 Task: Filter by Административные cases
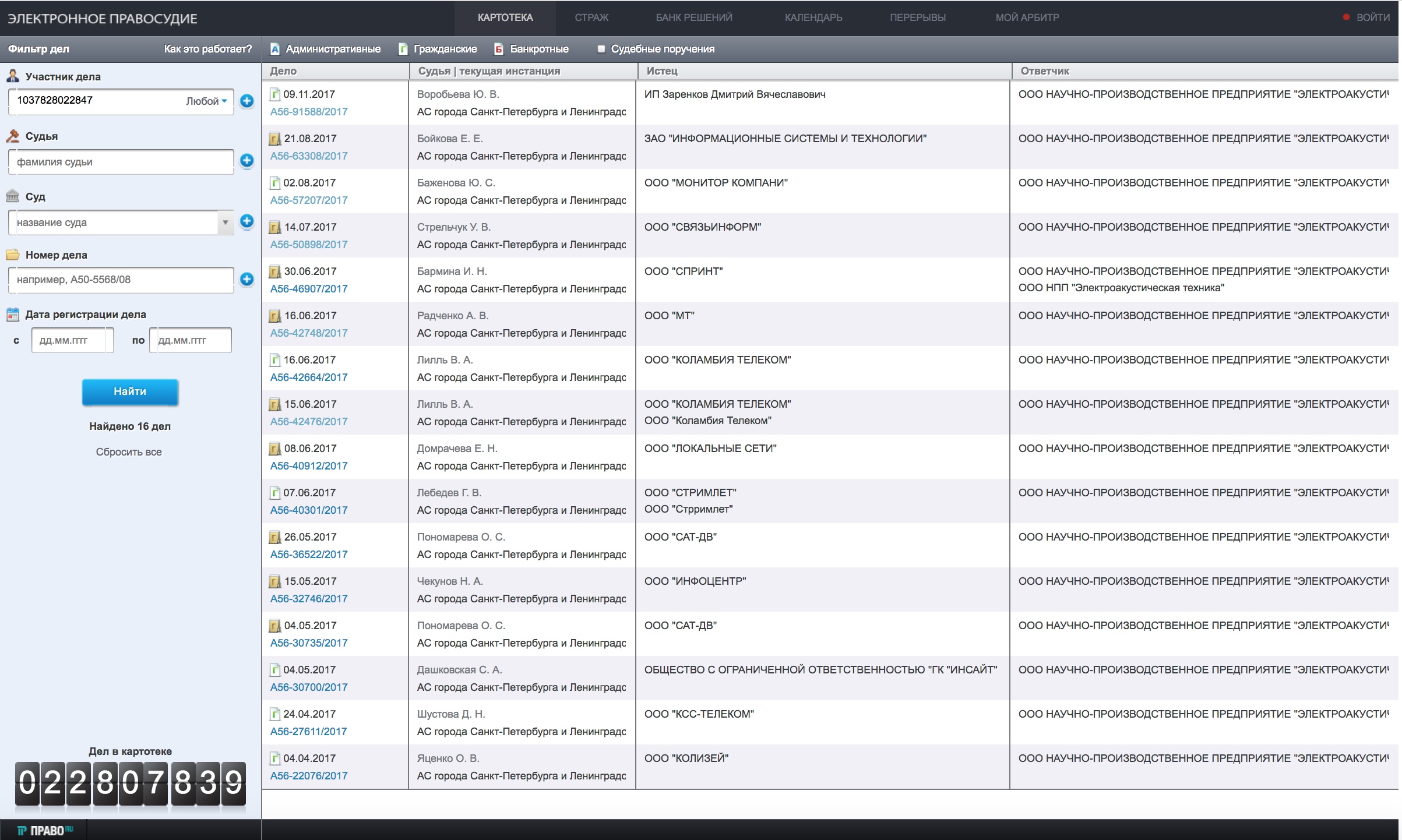(x=333, y=49)
